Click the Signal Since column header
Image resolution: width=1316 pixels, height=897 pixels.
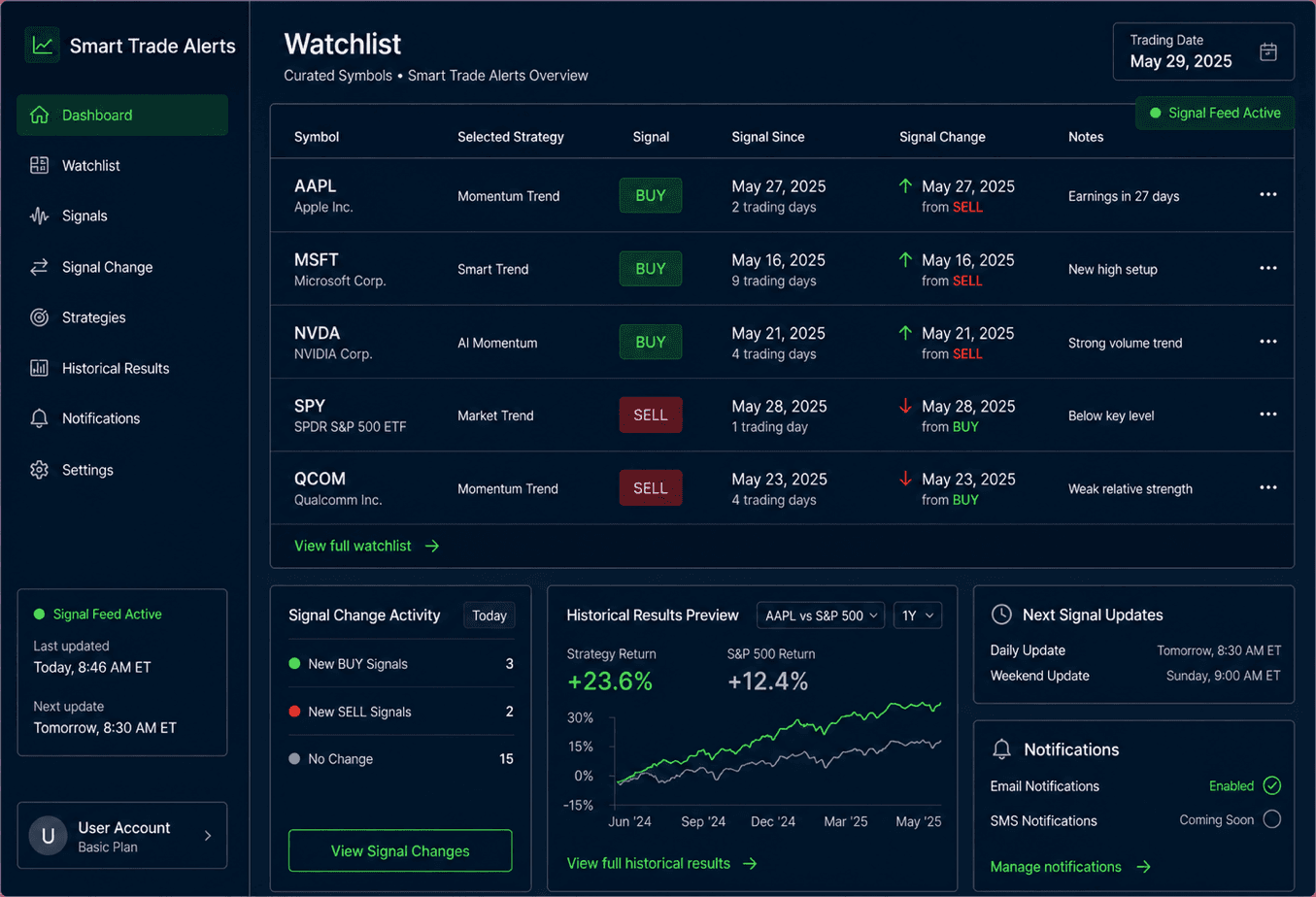click(768, 137)
